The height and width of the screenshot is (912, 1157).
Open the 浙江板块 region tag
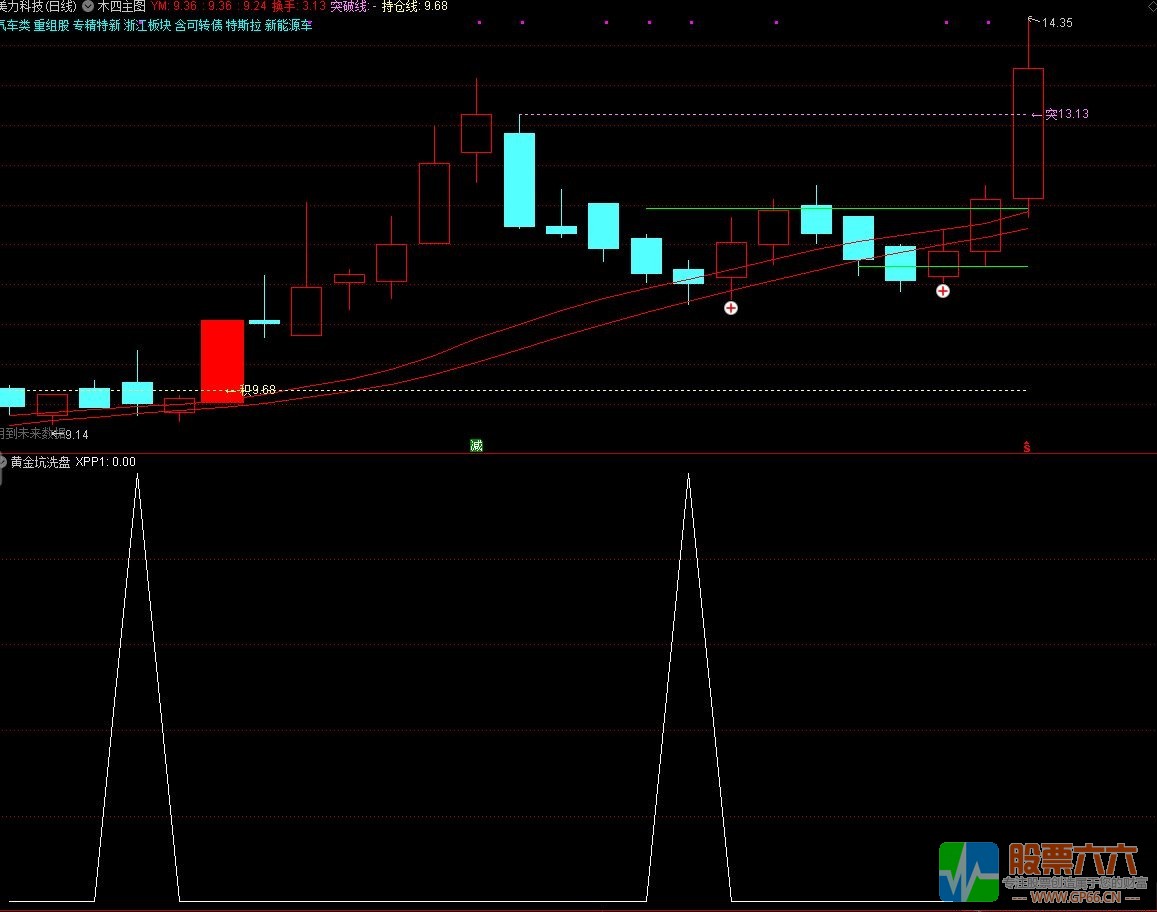(x=148, y=25)
